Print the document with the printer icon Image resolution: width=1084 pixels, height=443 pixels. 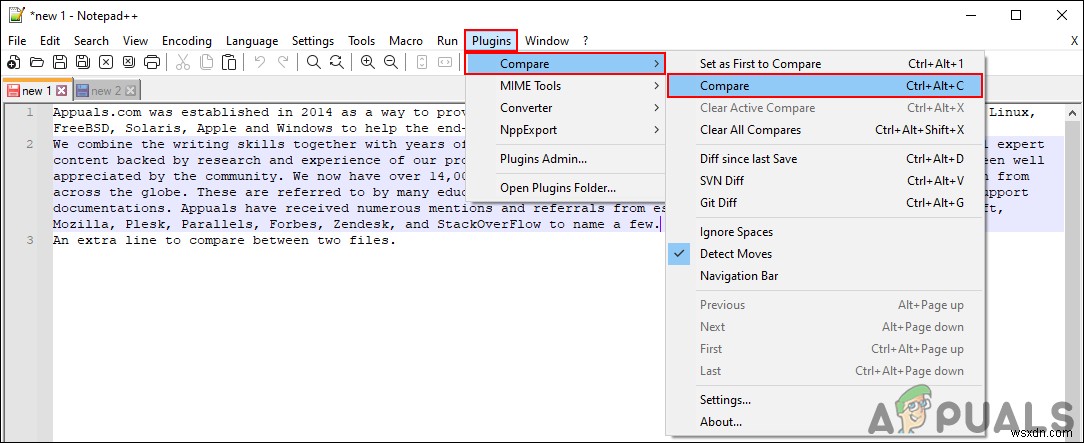152,63
